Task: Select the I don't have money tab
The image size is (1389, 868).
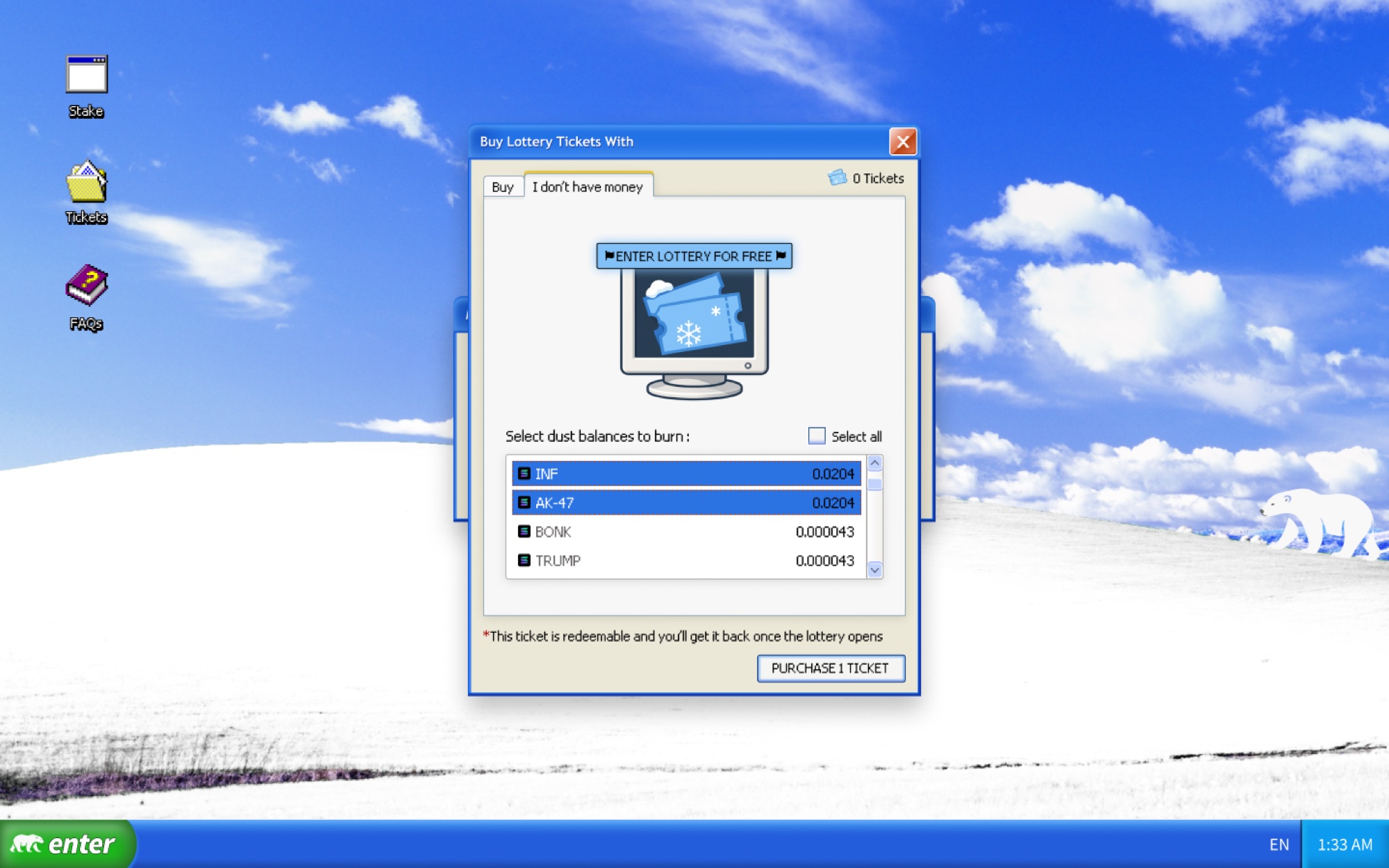Action: point(588,186)
